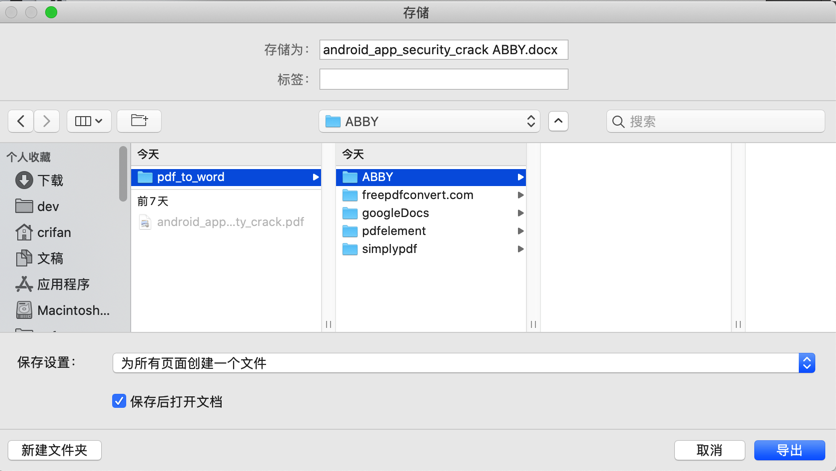
Task: Open the crifan home folder
Action: 43,233
